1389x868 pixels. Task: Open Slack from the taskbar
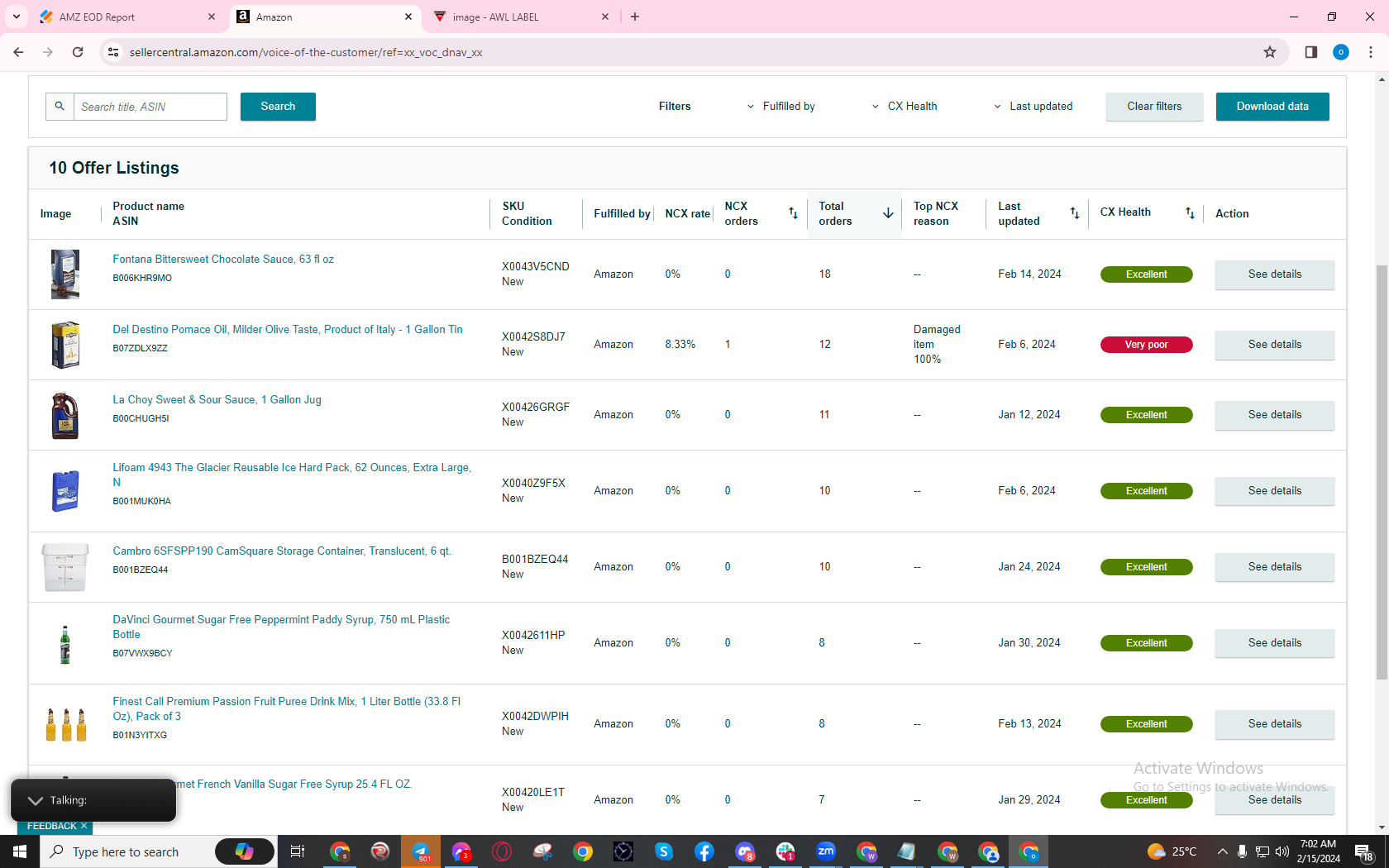[x=785, y=851]
